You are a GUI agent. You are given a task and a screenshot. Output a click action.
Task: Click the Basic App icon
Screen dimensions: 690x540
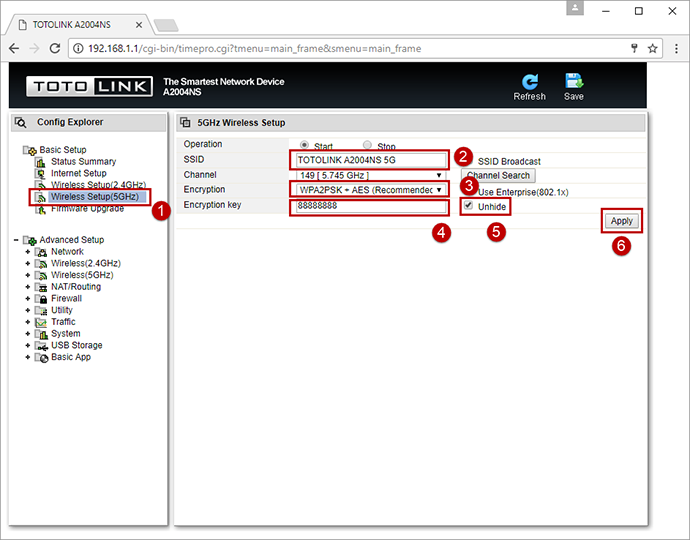coord(41,358)
